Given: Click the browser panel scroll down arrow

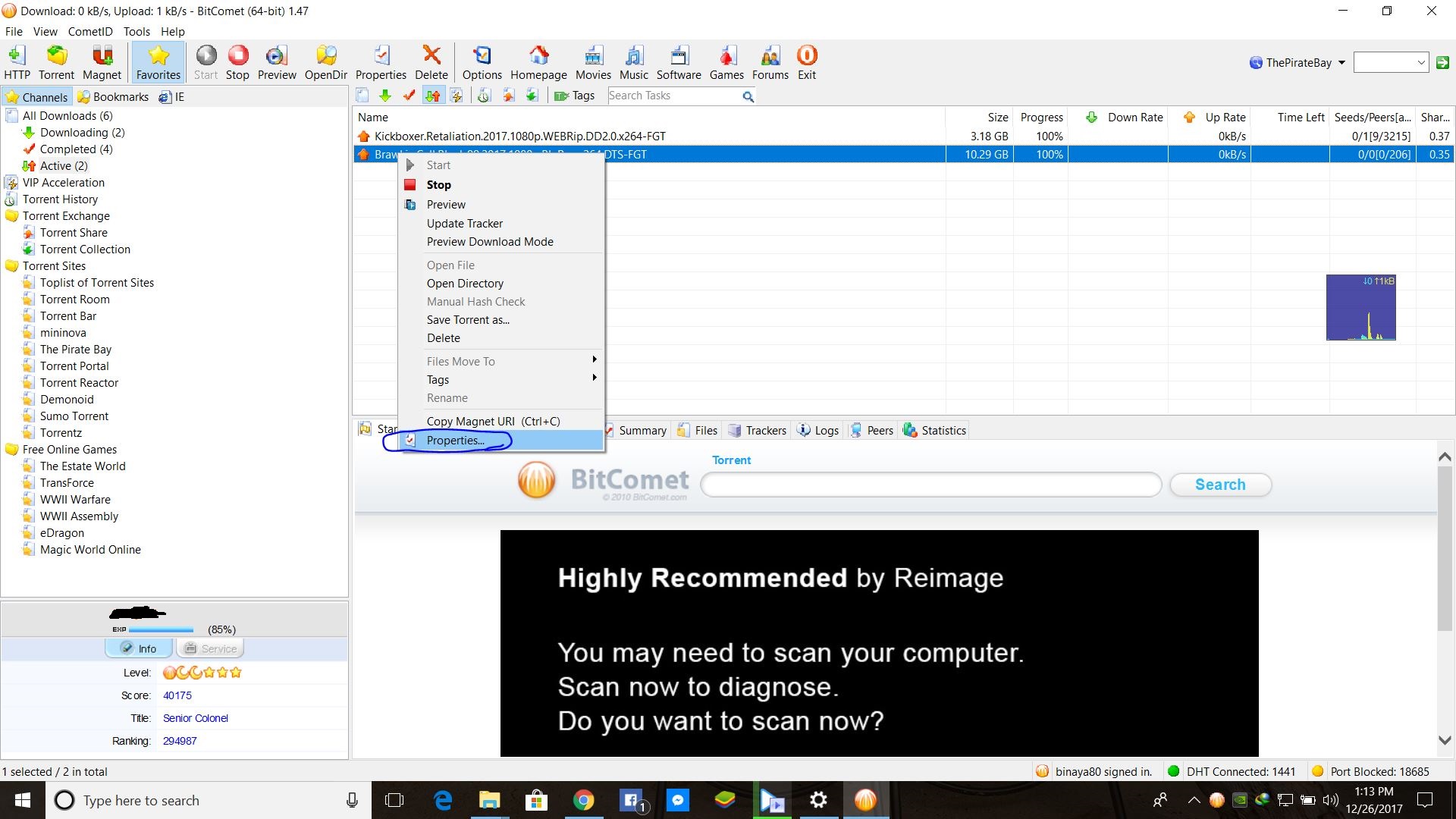Looking at the screenshot, I should [x=1445, y=740].
